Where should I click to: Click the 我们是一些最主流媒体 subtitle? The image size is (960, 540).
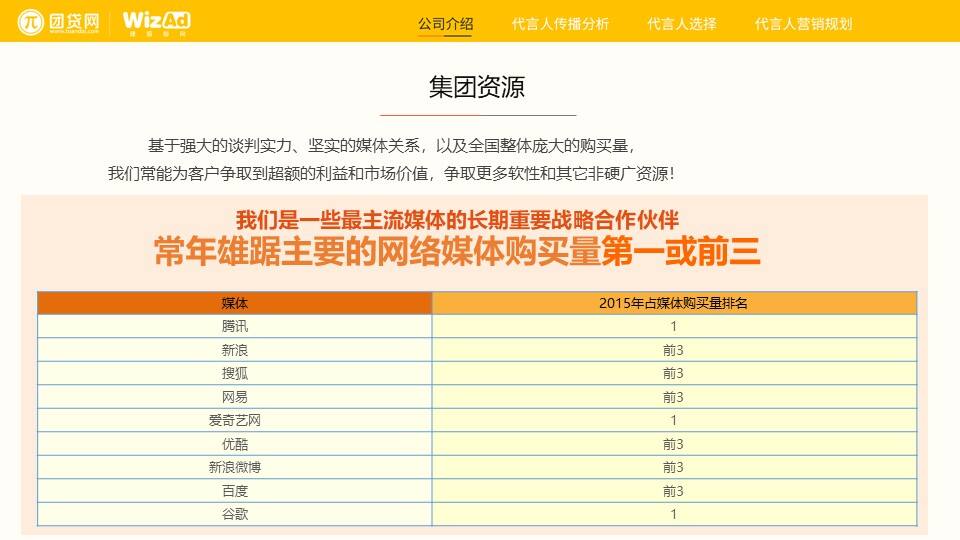457,220
